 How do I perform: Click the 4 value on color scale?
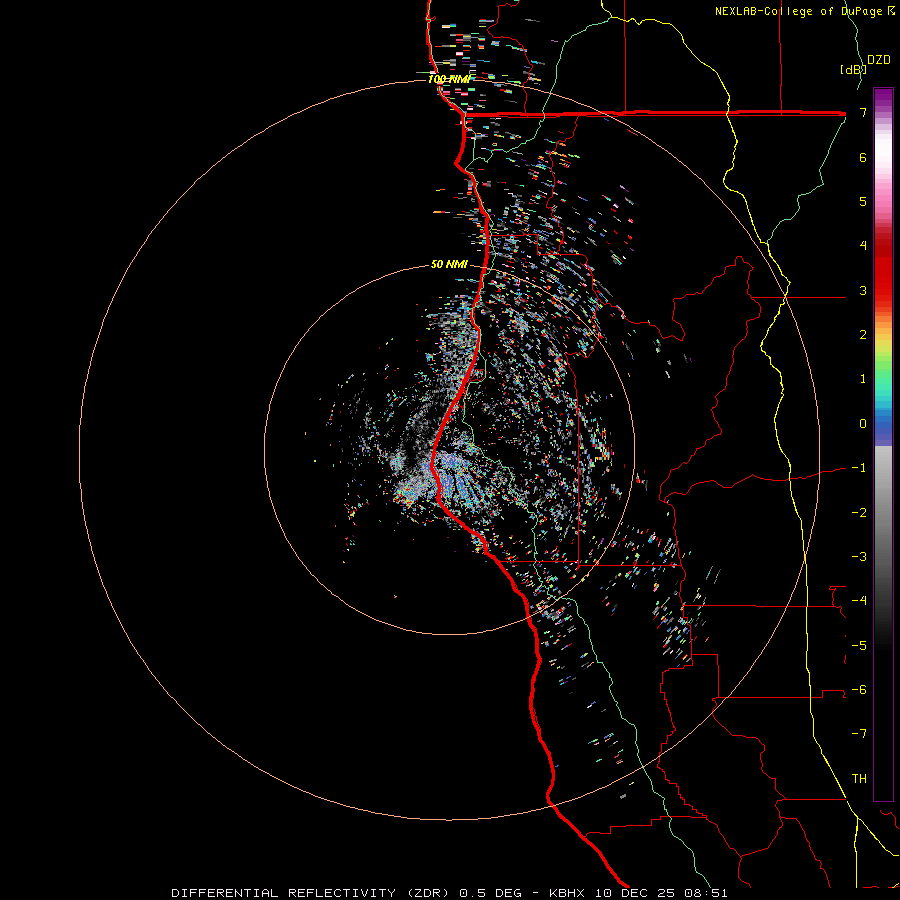tap(863, 246)
